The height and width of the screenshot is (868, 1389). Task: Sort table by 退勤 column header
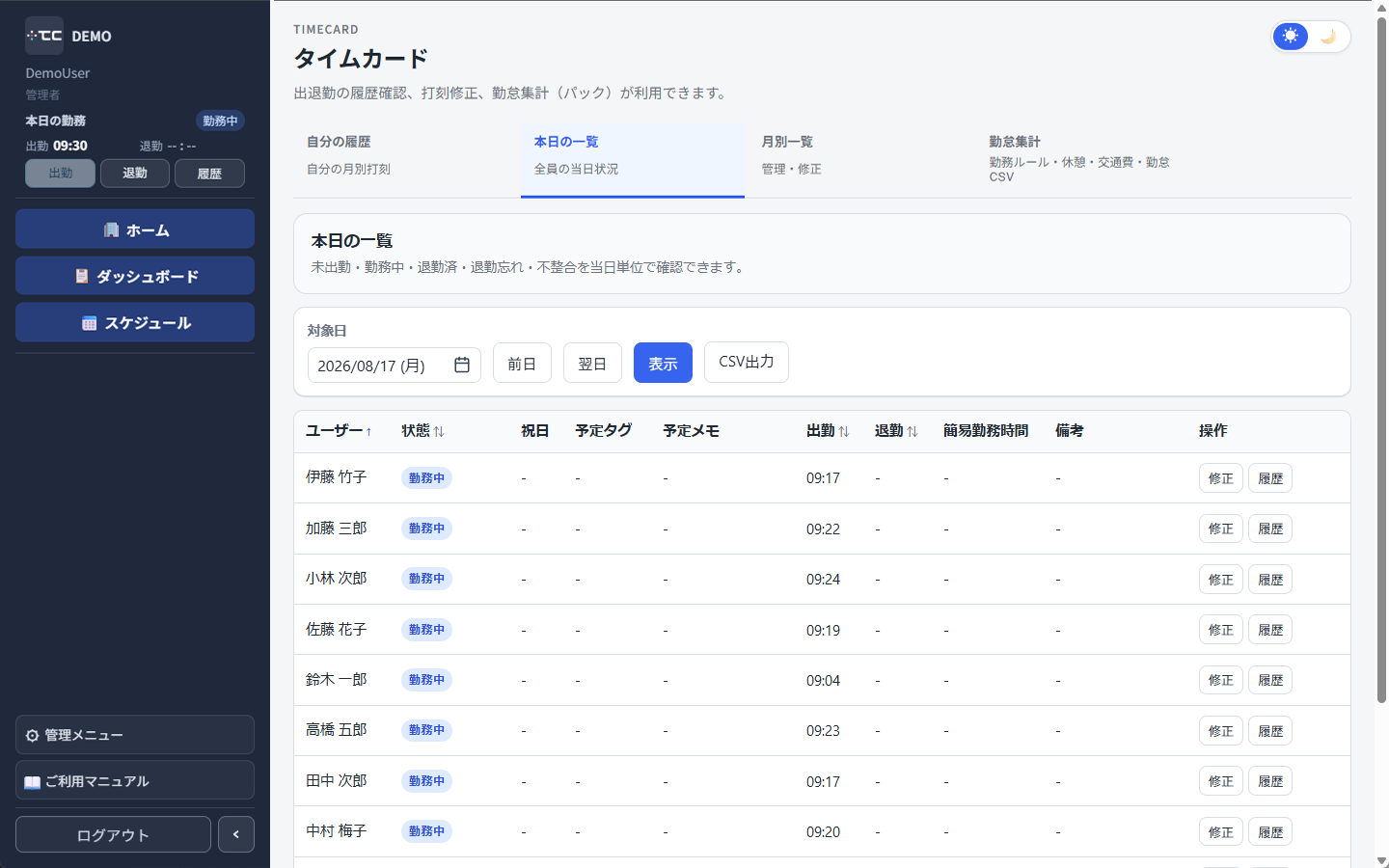click(896, 431)
